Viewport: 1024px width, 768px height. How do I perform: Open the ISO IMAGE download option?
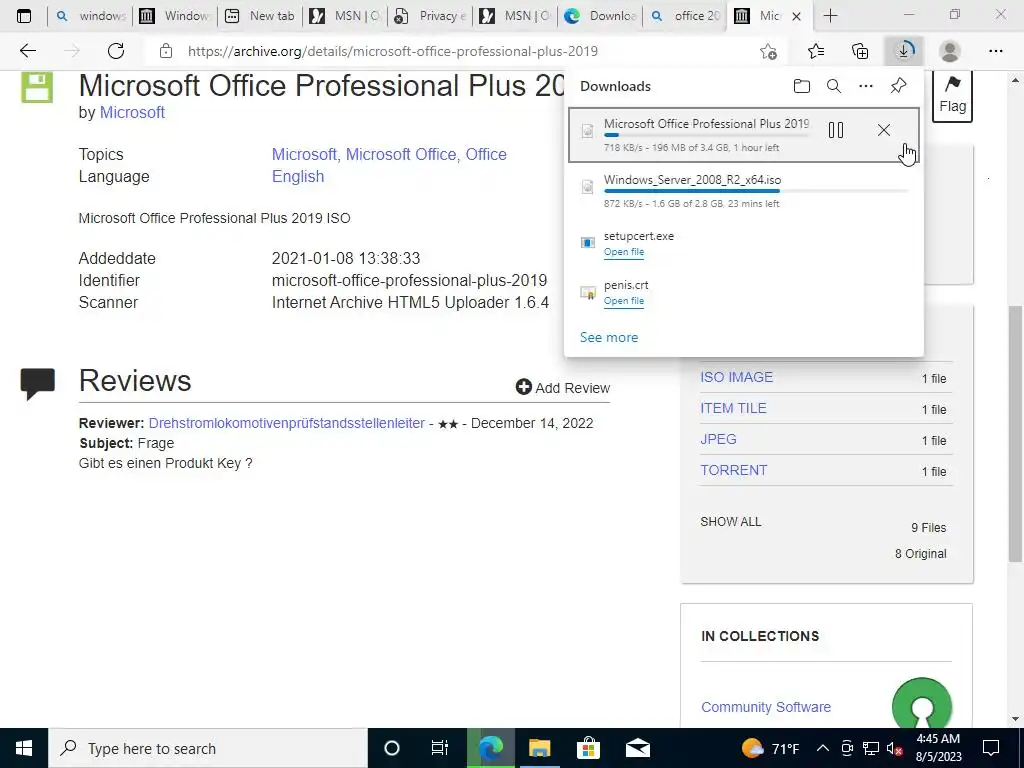click(x=736, y=377)
